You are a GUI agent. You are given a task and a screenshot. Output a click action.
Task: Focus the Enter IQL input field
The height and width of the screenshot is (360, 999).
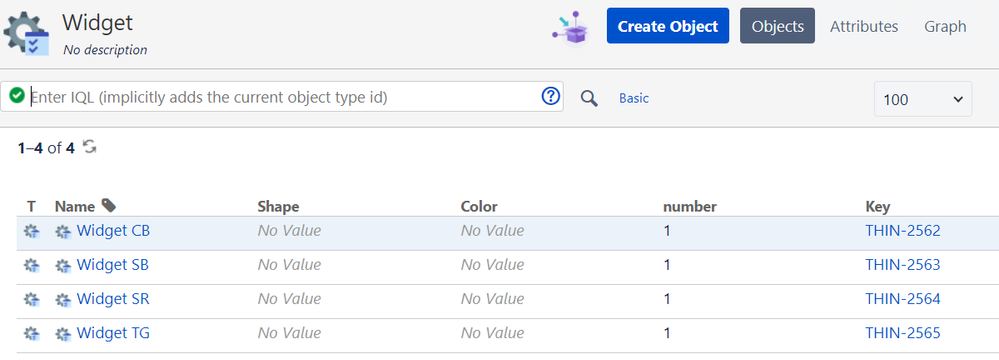coord(285,97)
